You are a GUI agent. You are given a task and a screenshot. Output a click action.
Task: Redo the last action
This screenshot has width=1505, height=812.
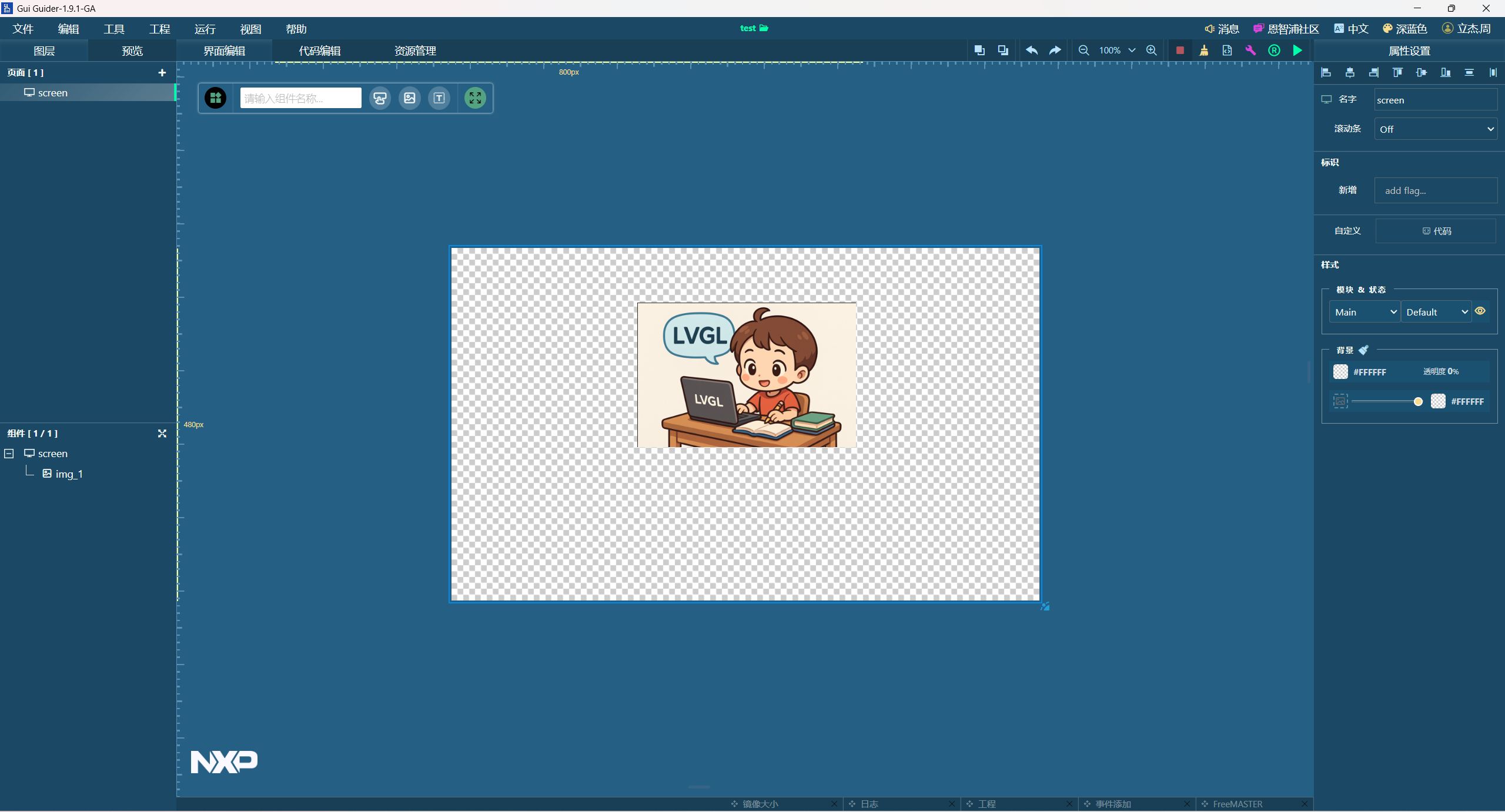1055,51
